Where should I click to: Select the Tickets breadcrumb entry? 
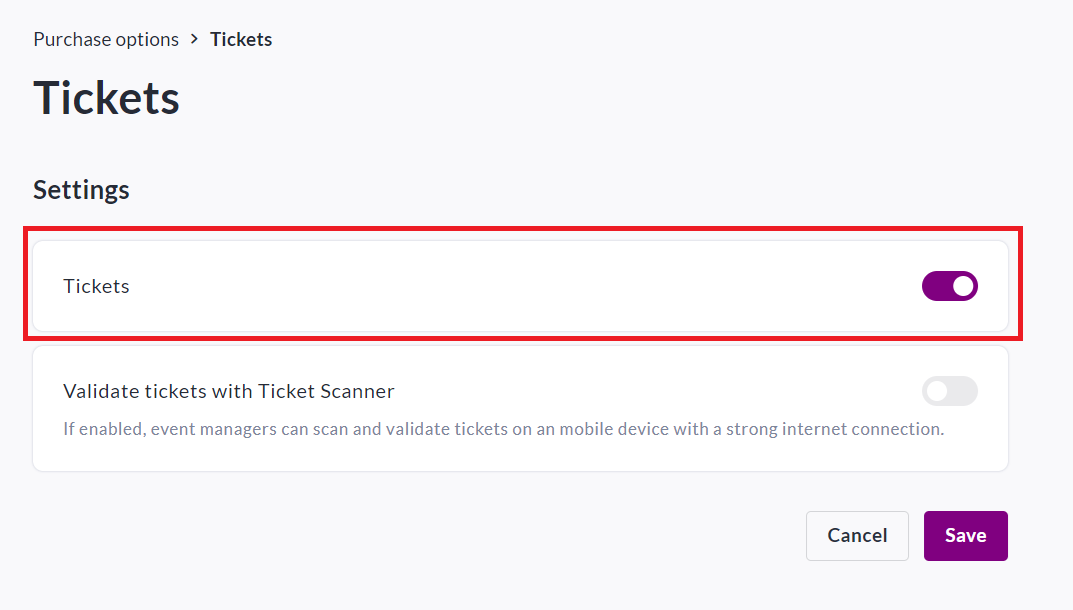coord(240,39)
